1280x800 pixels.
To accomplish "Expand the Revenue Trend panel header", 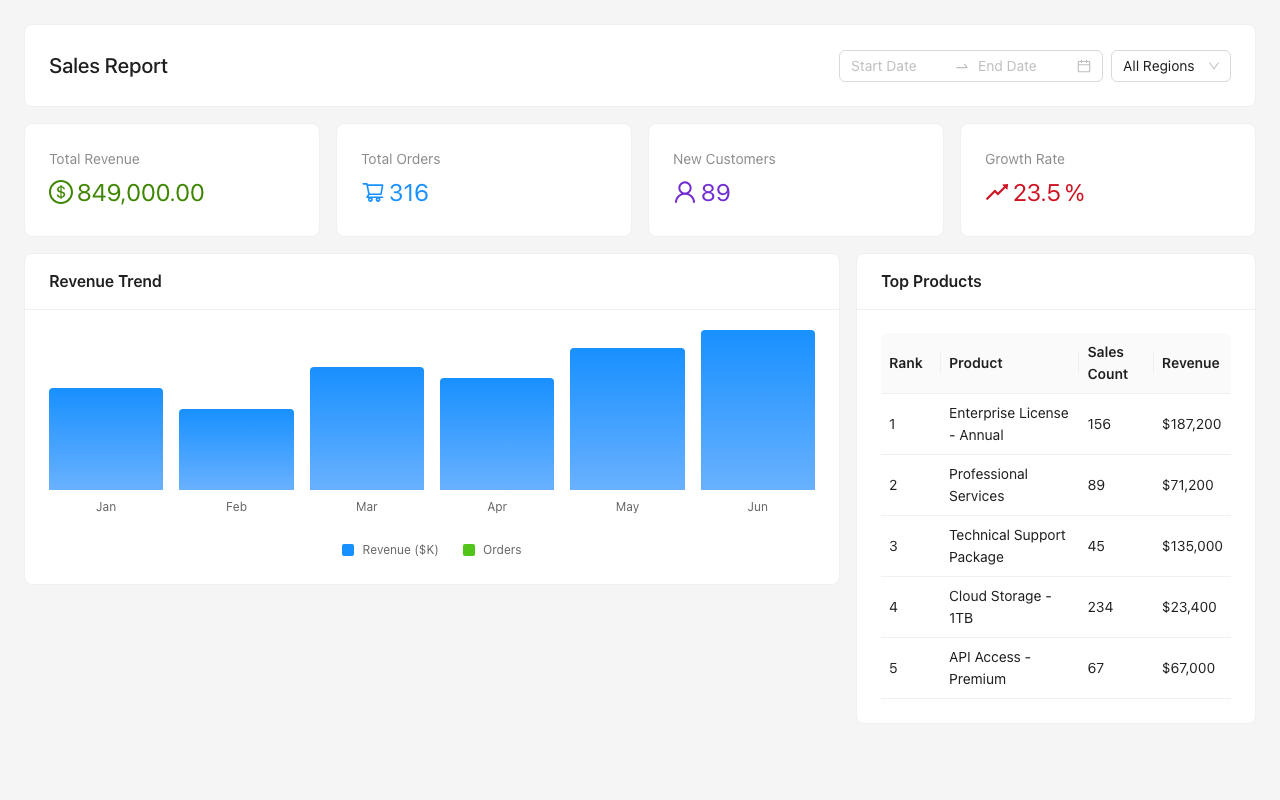I will pyautogui.click(x=105, y=281).
